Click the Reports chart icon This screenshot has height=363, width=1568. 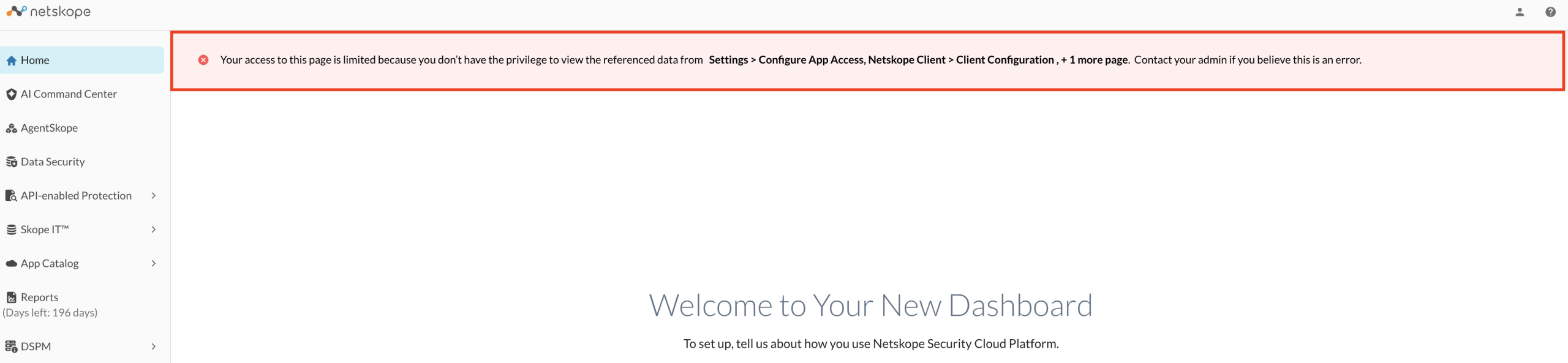point(11,298)
